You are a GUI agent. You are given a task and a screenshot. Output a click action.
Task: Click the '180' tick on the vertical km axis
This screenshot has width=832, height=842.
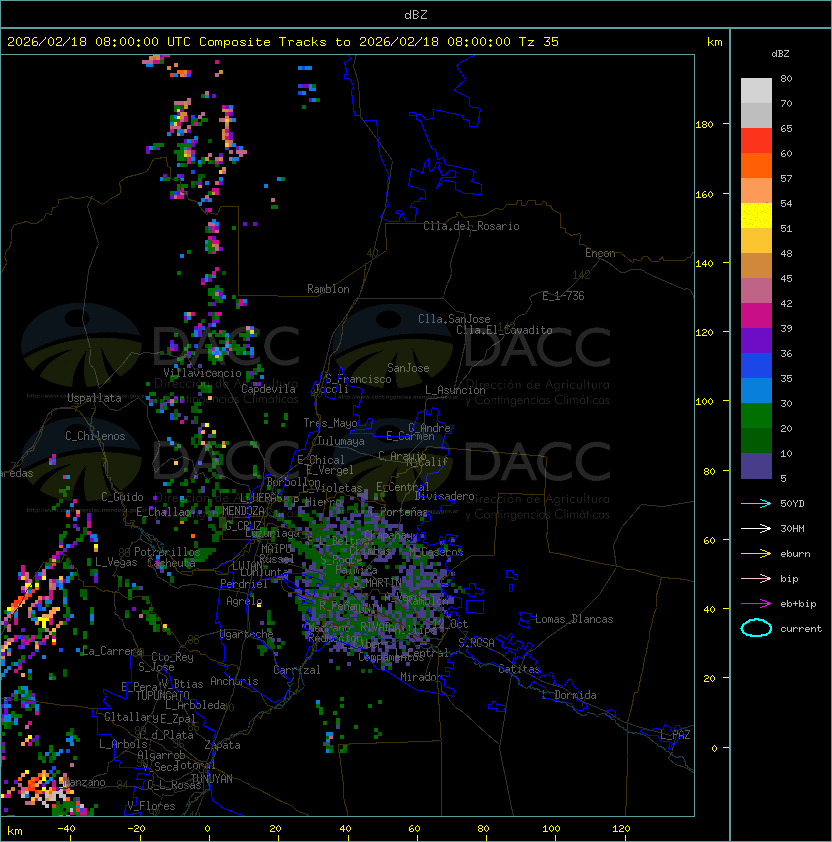(x=704, y=125)
